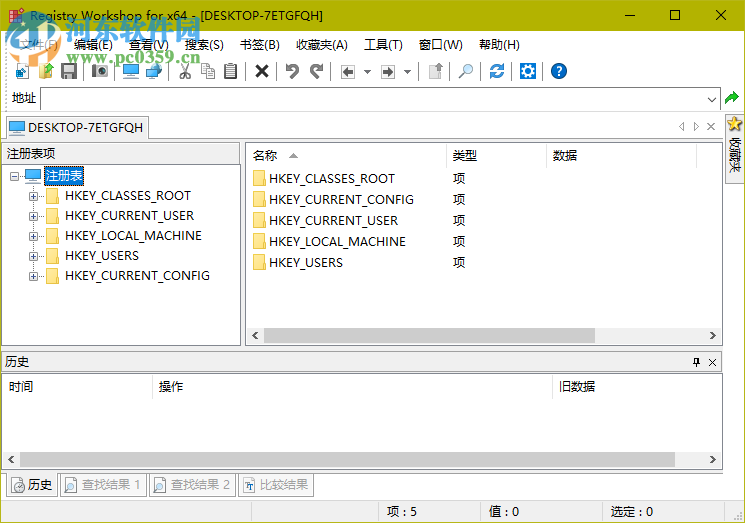The height and width of the screenshot is (523, 745).
Task: Click right arrow of history panel scrollbar
Action: click(x=713, y=459)
